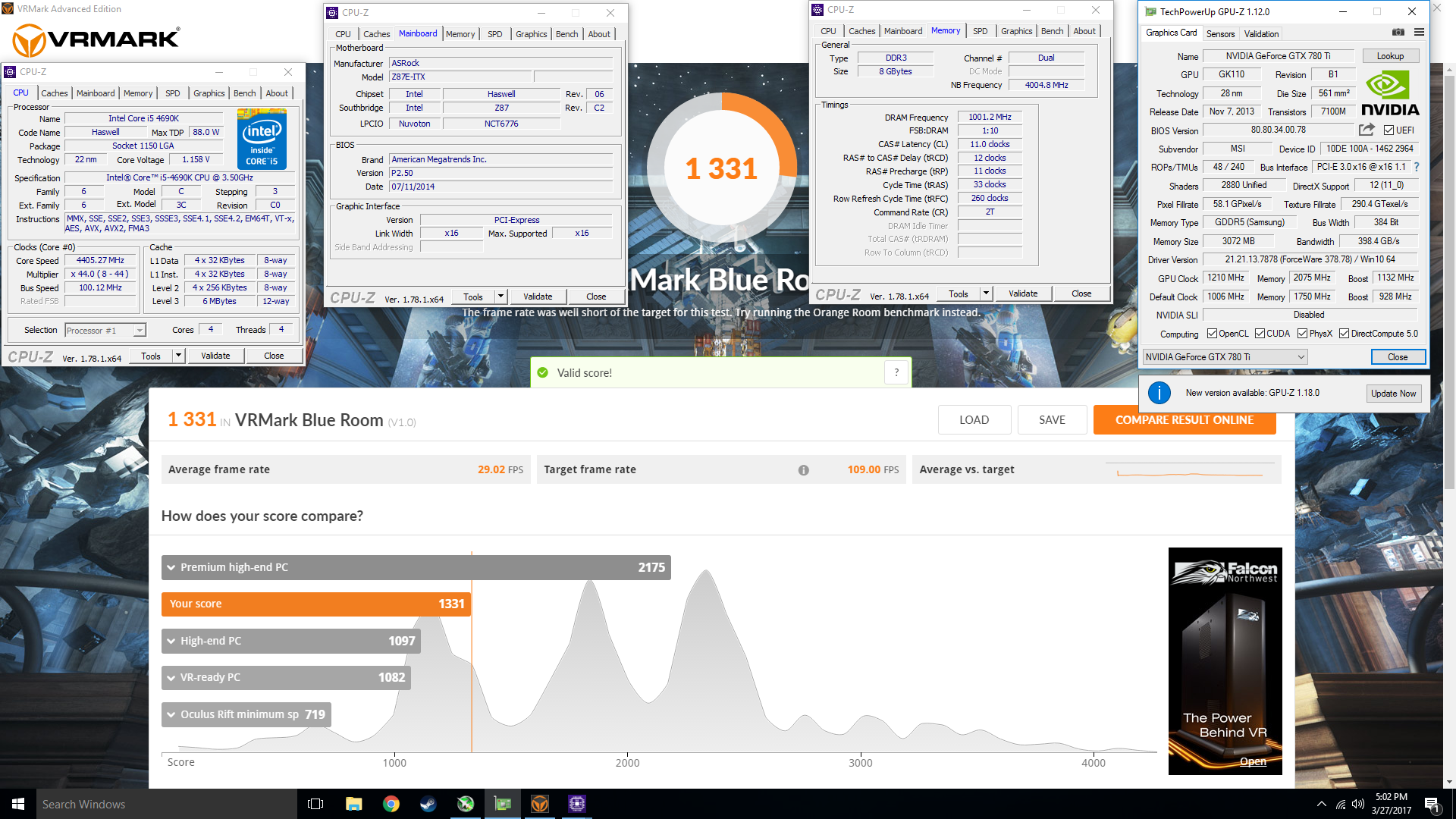Click the Open link in Falcon ad
Image resolution: width=1456 pixels, height=819 pixels.
click(x=1253, y=761)
